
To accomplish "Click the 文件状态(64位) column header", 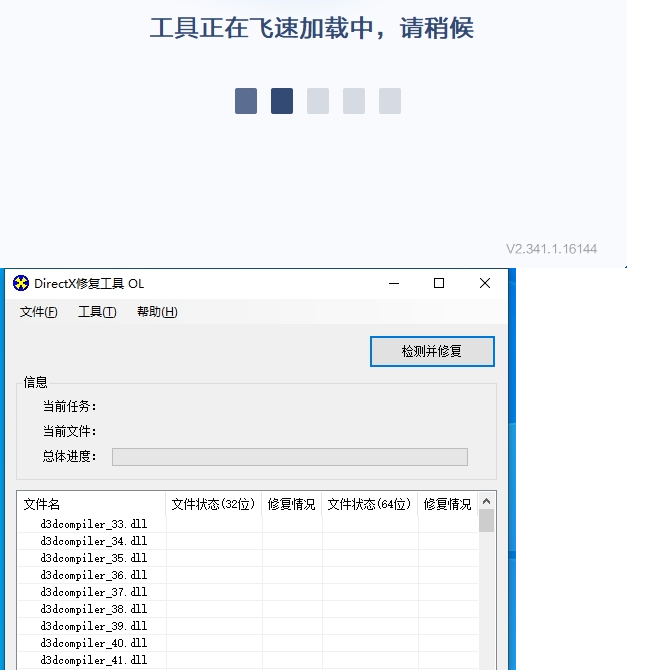I will click(x=369, y=504).
